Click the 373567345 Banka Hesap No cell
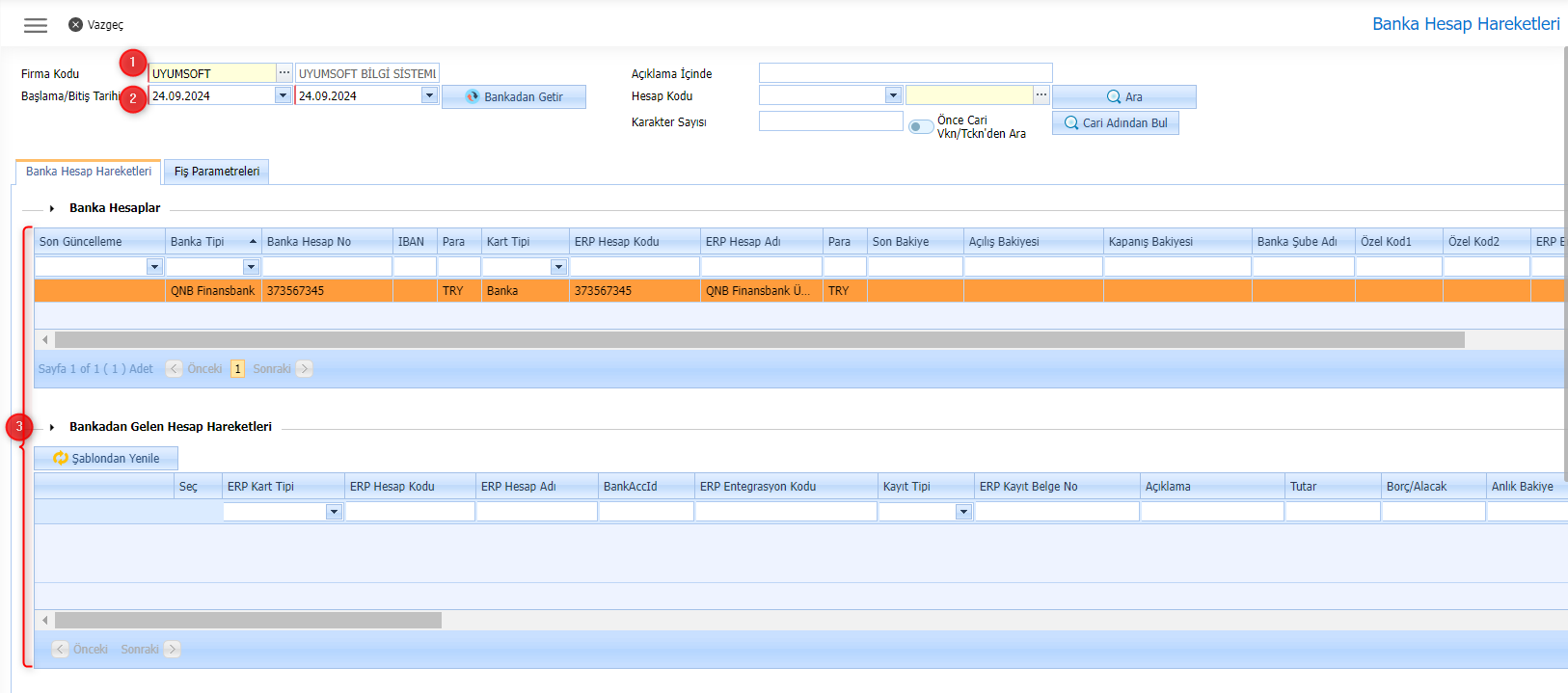This screenshot has height=693, width=1568. (327, 291)
